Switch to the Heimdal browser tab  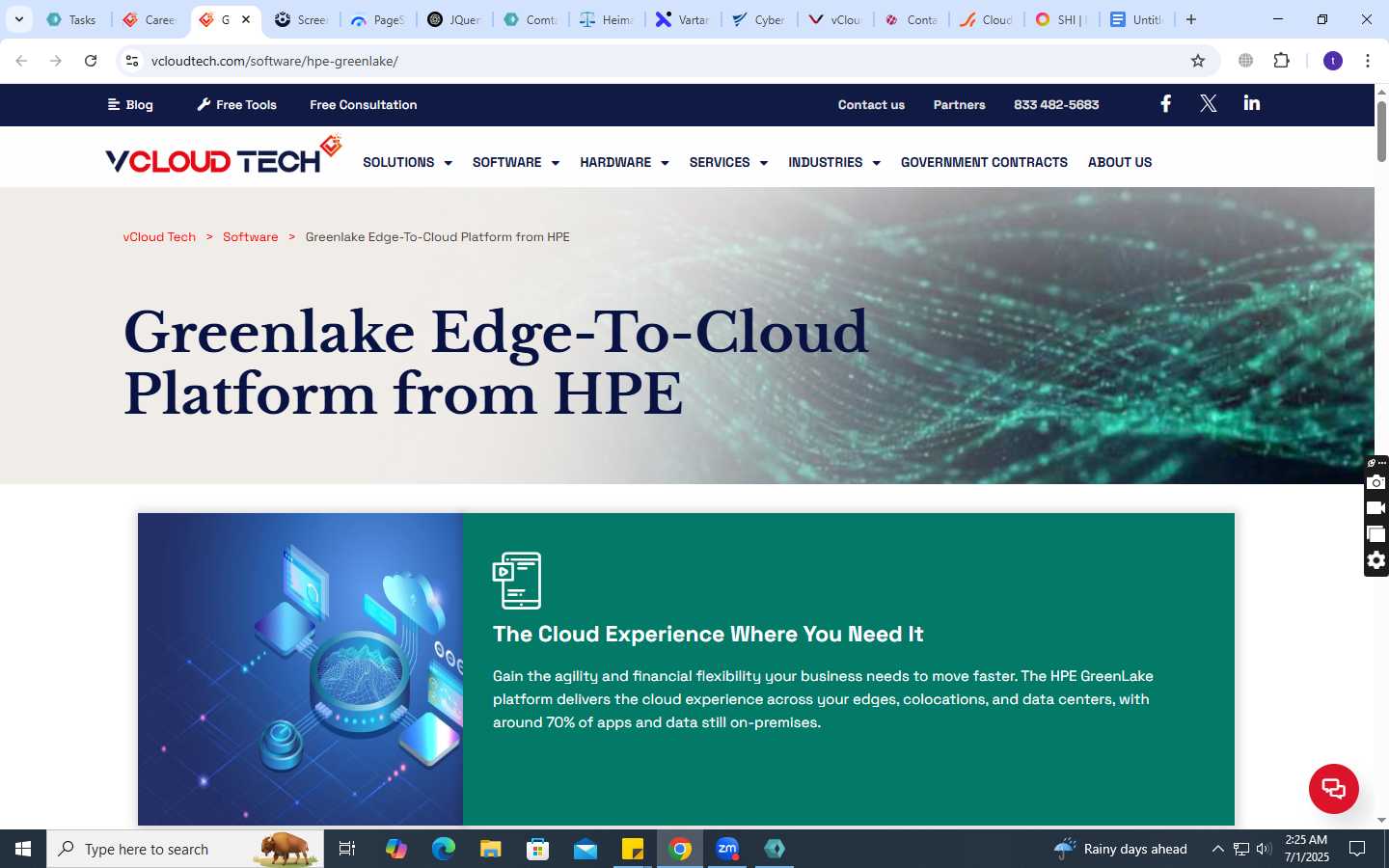607,19
